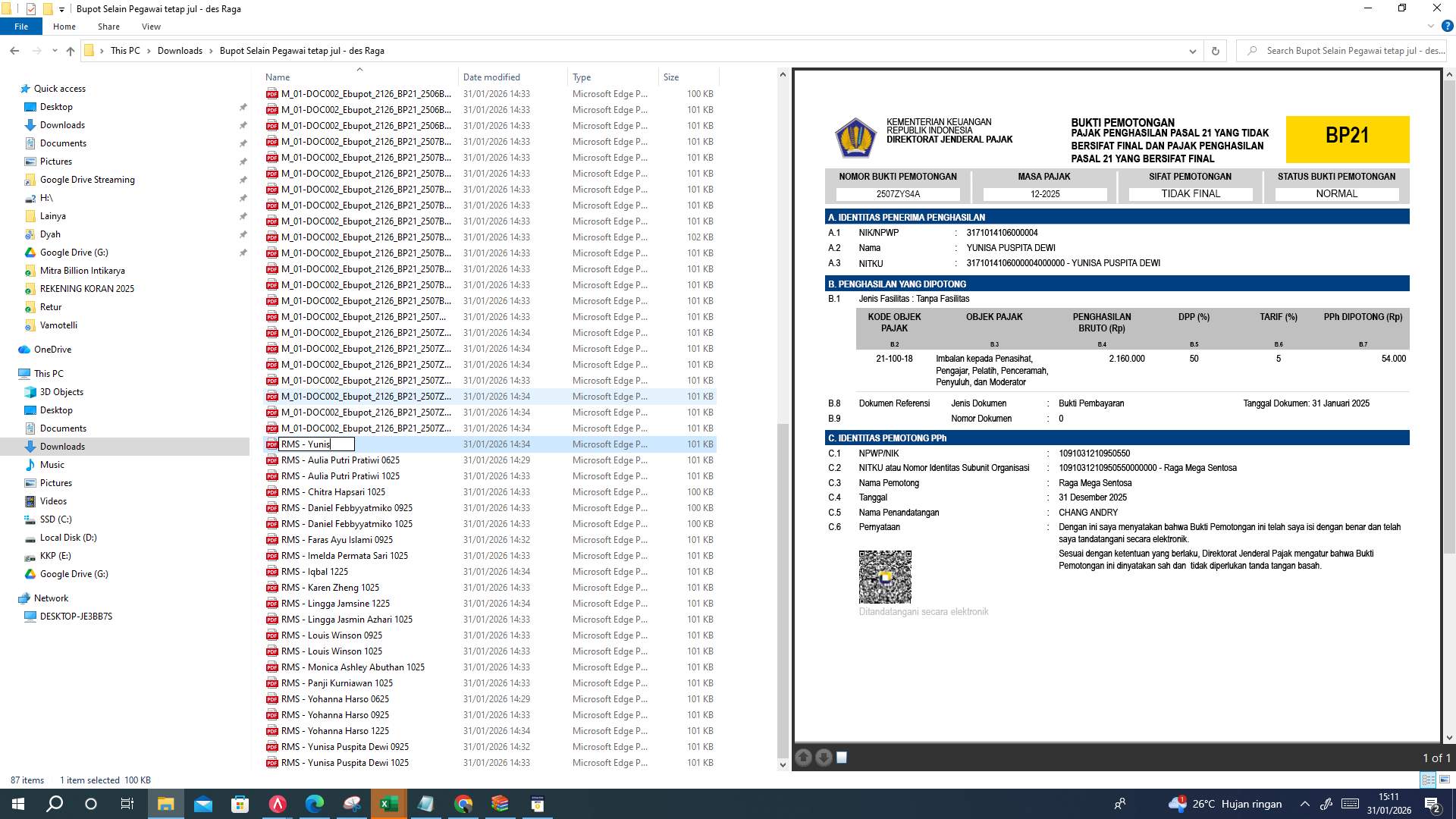Image resolution: width=1456 pixels, height=819 pixels.
Task: Click inside the rename field showing RMS - Yunis
Action: 317,444
